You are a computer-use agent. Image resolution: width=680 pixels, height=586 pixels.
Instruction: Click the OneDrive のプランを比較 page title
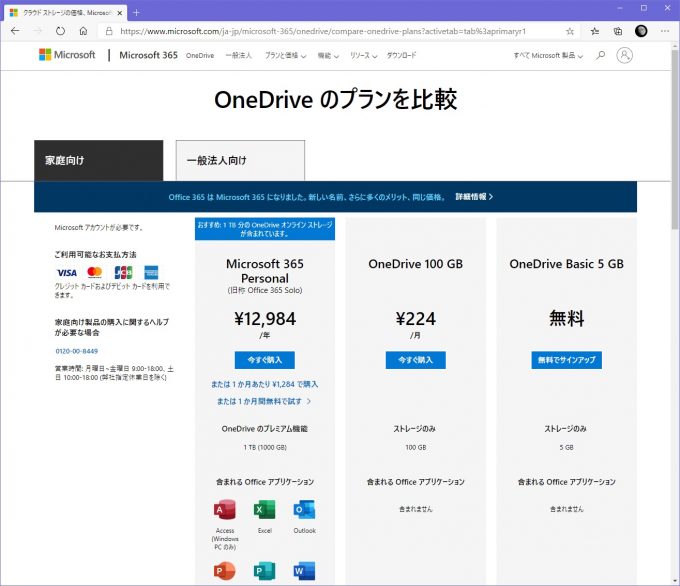click(336, 99)
